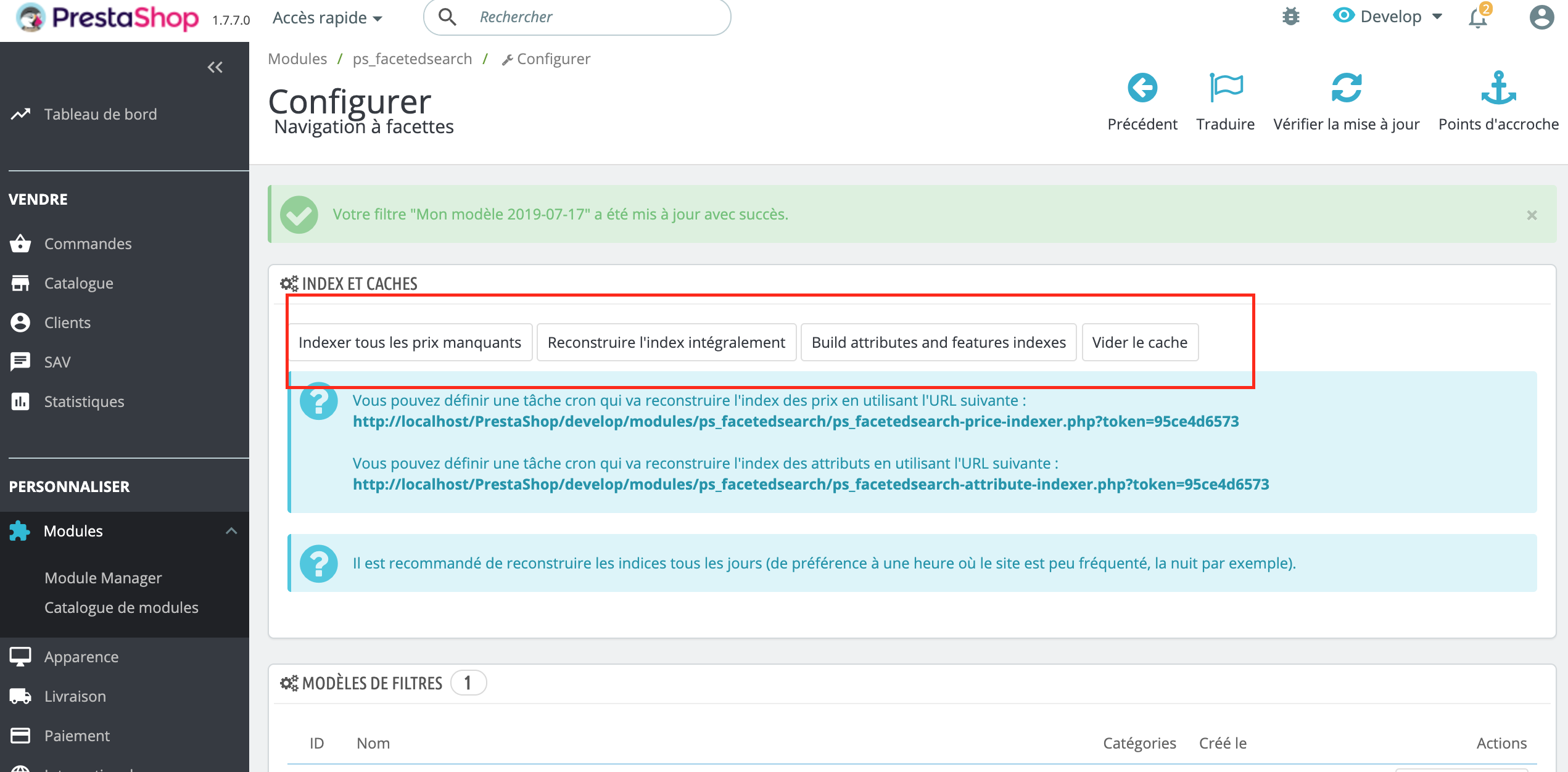Click the Vider le cache button
The image size is (1568, 772).
[x=1139, y=342]
